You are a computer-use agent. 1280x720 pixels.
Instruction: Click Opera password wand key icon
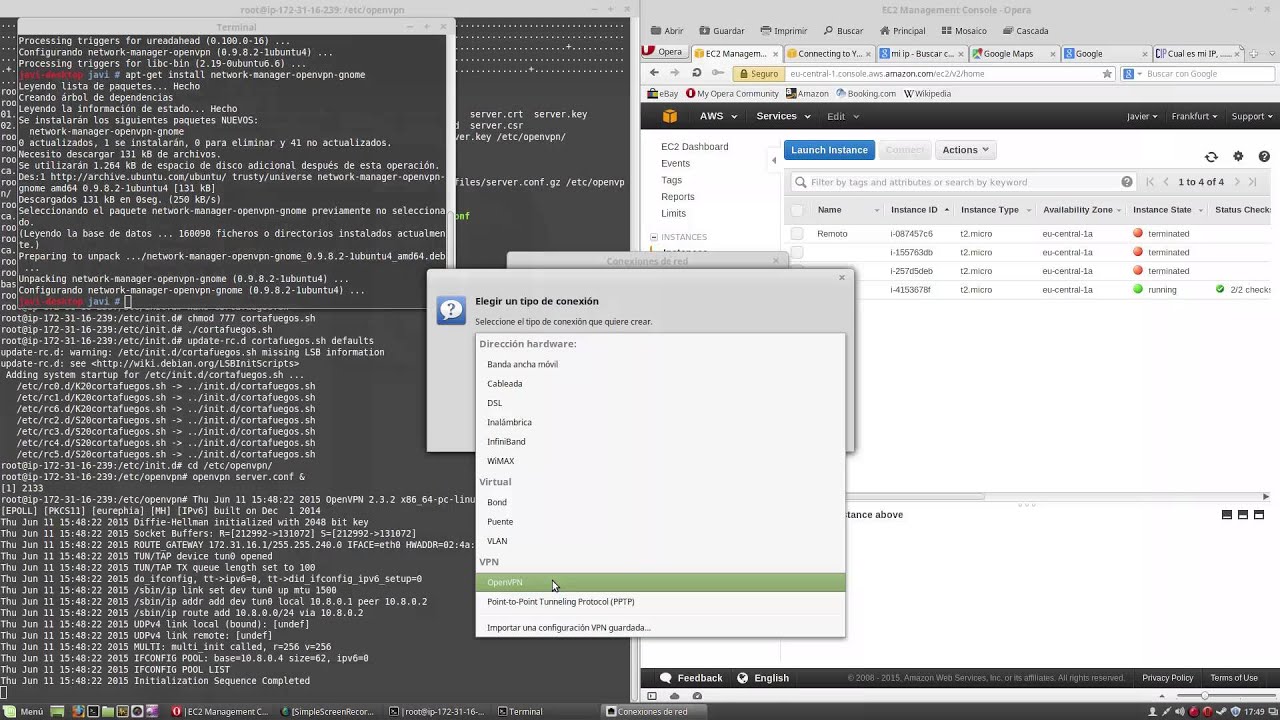716,73
